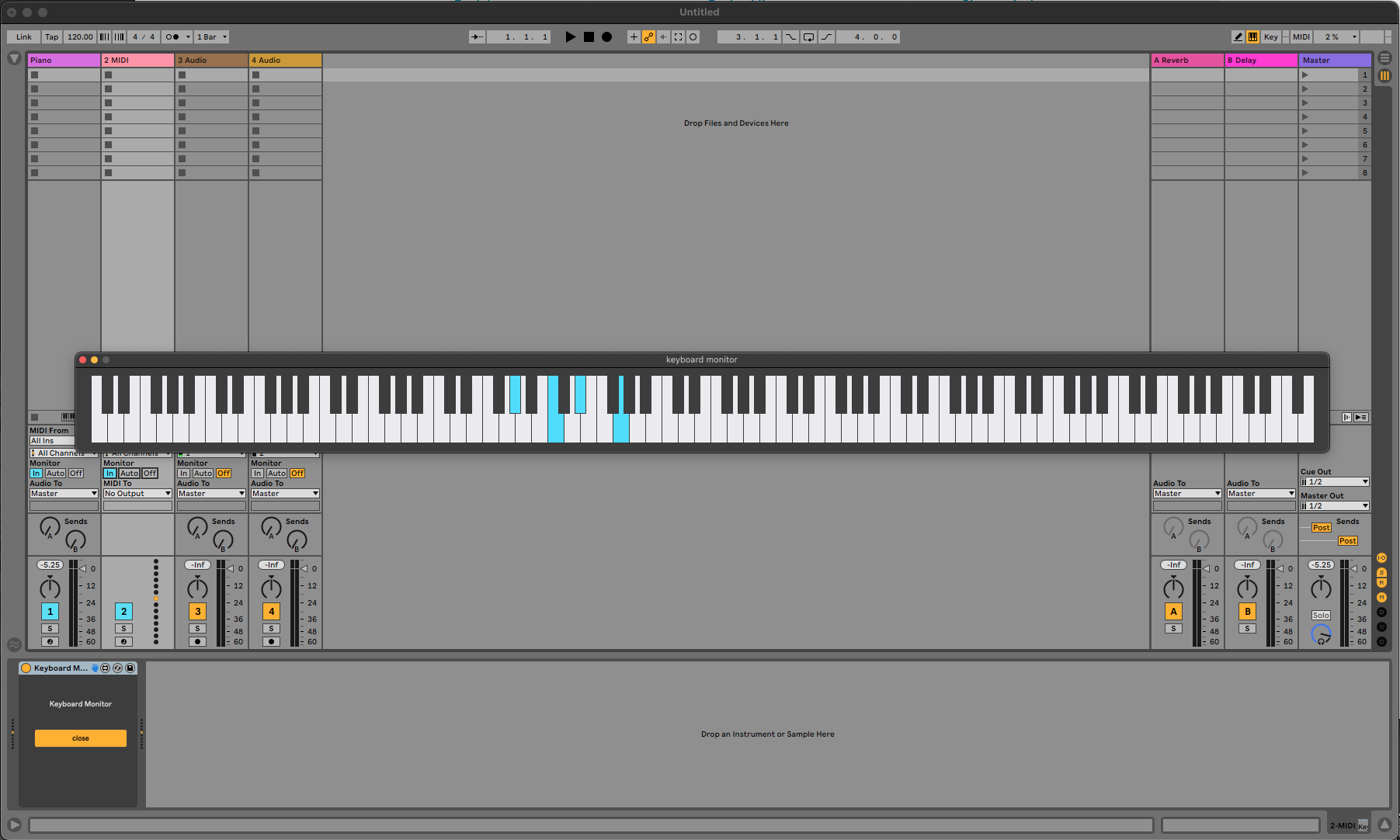Toggle the metronome button
This screenshot has height=840, width=1400.
pyautogui.click(x=172, y=36)
